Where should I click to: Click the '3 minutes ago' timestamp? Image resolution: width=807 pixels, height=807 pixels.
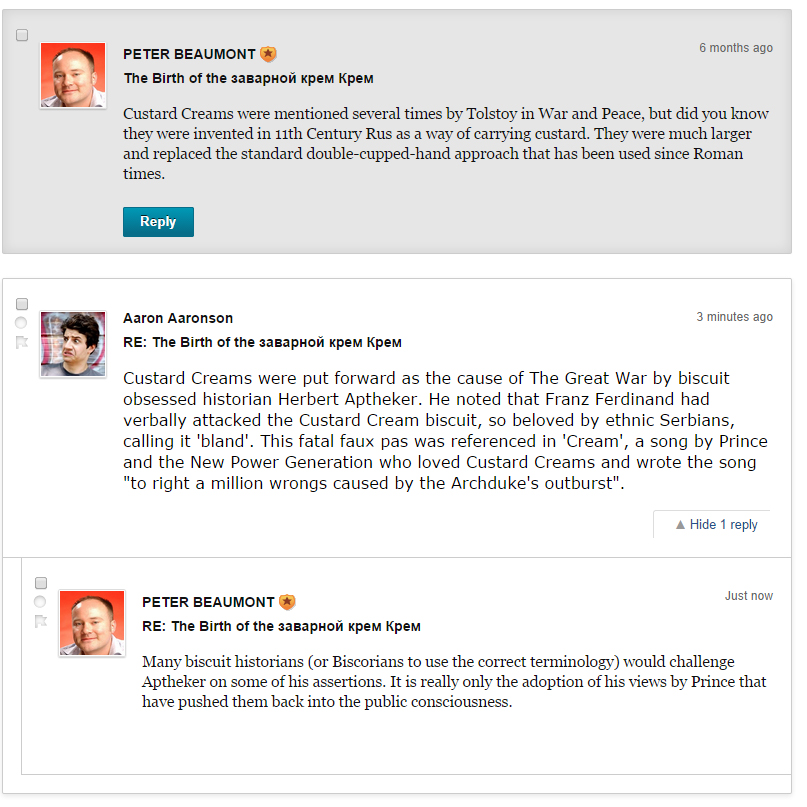(734, 317)
